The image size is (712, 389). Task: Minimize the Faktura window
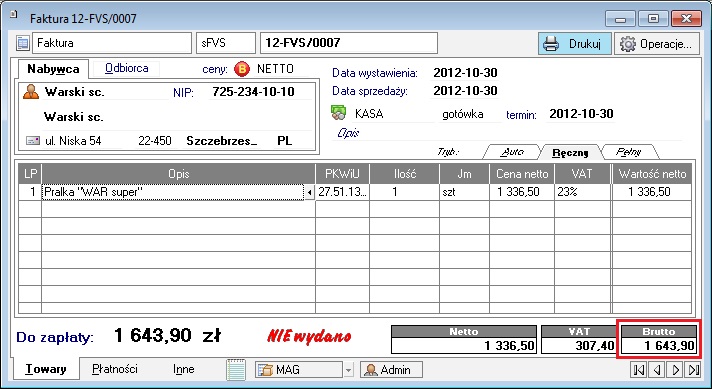point(620,19)
